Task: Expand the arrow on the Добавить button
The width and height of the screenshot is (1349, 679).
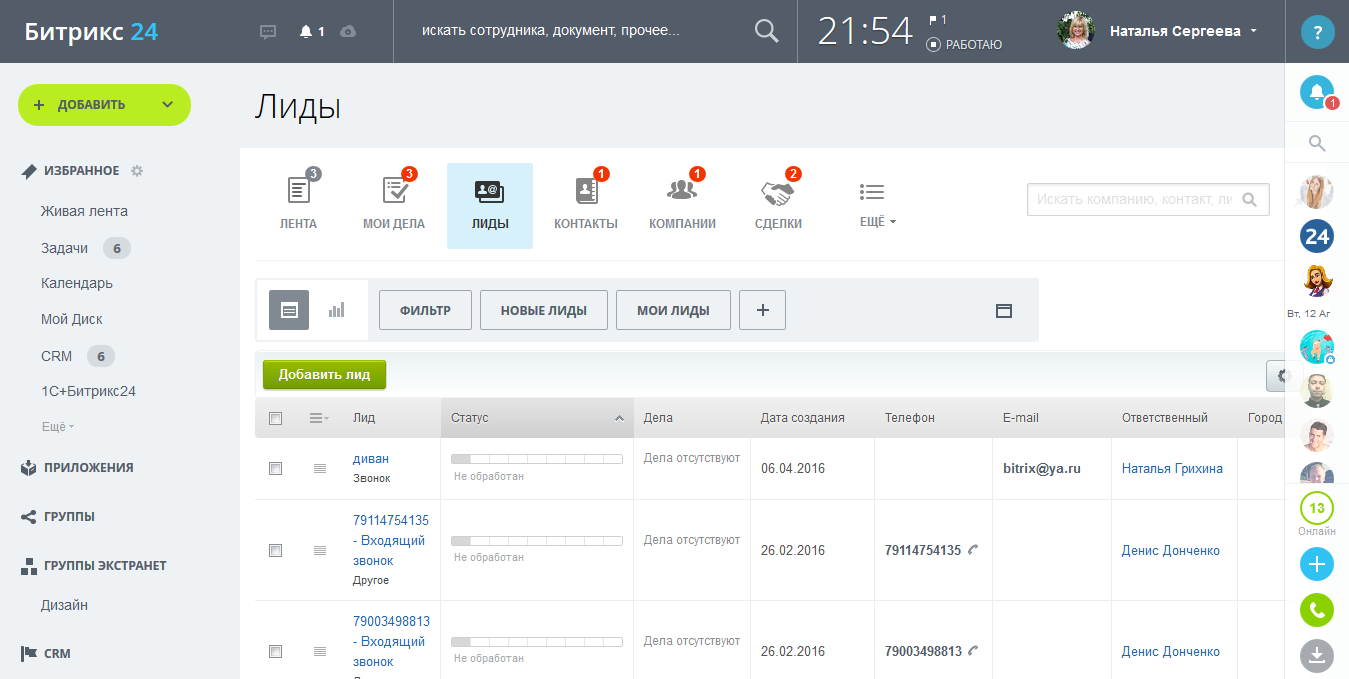Action: pos(167,105)
